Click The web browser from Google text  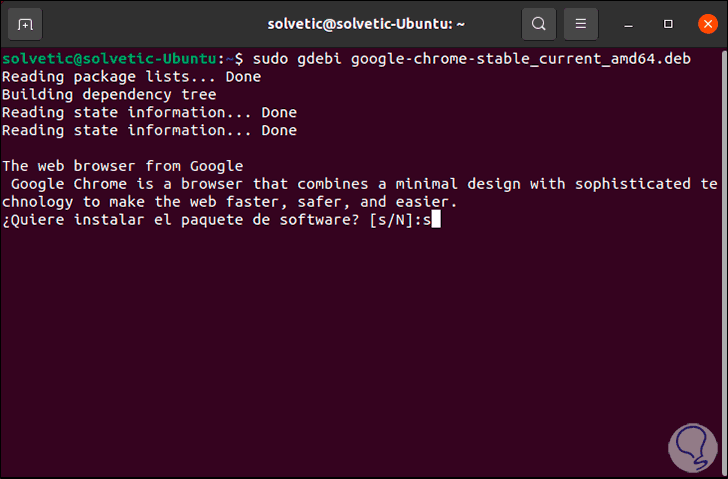(x=122, y=166)
